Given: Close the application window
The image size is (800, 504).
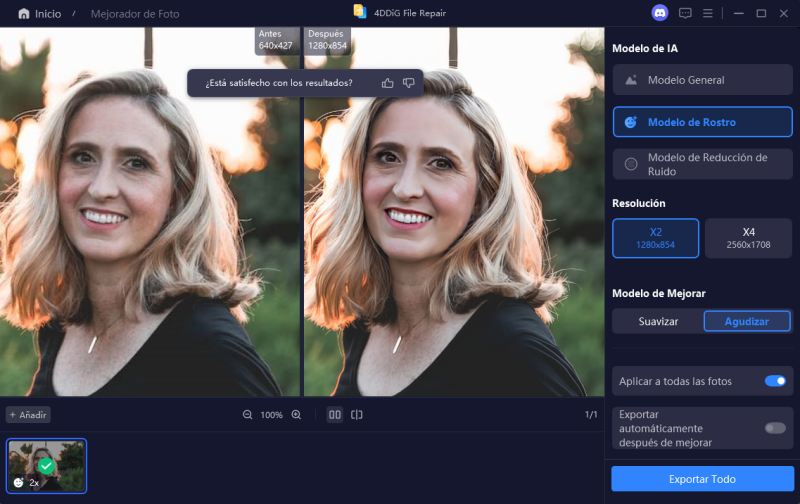Looking at the screenshot, I should (784, 13).
